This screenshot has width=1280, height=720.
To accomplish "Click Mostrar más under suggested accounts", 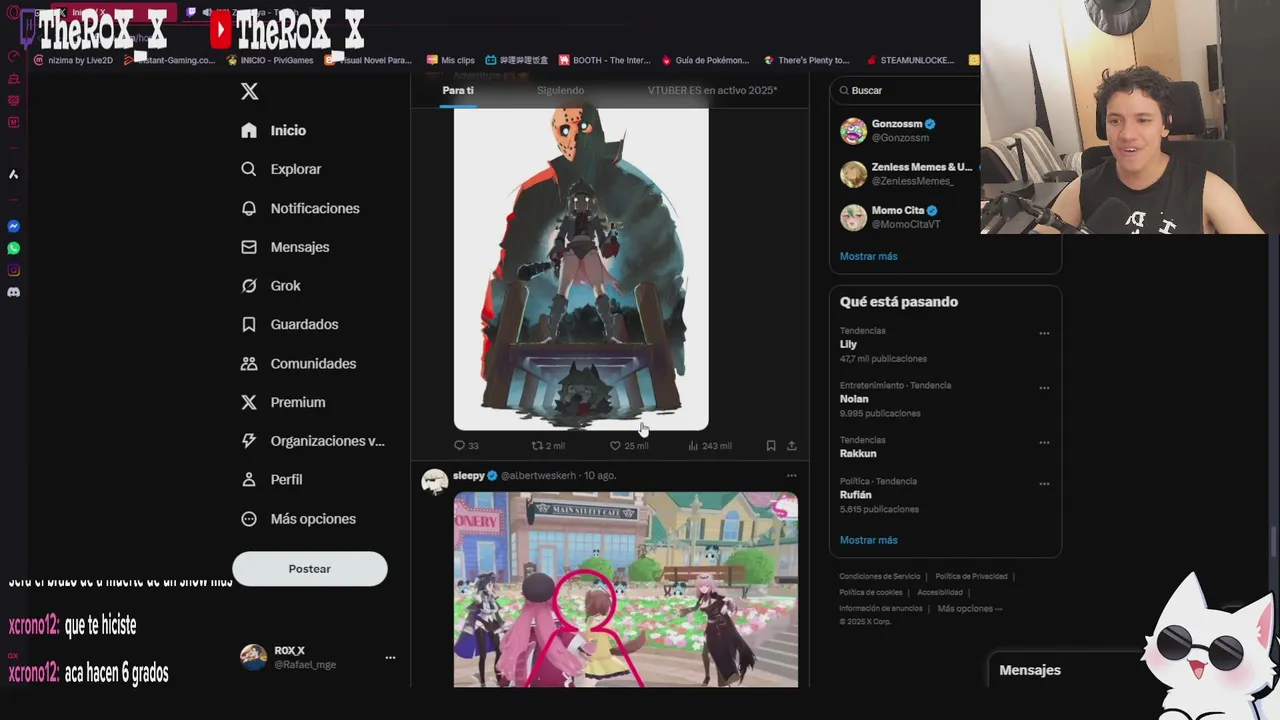I will pyautogui.click(x=868, y=256).
